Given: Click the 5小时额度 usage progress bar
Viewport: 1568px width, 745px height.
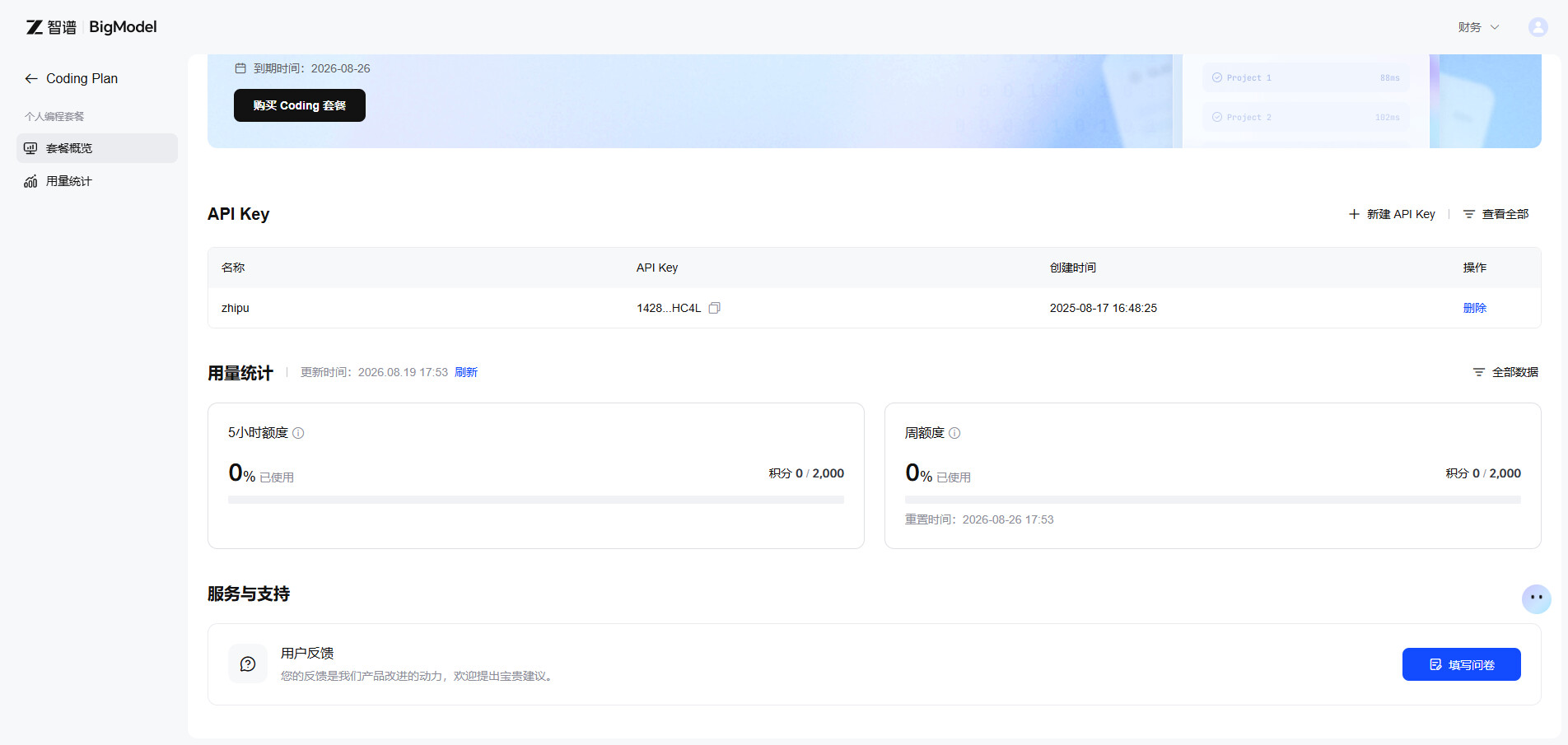Looking at the screenshot, I should click(x=536, y=500).
